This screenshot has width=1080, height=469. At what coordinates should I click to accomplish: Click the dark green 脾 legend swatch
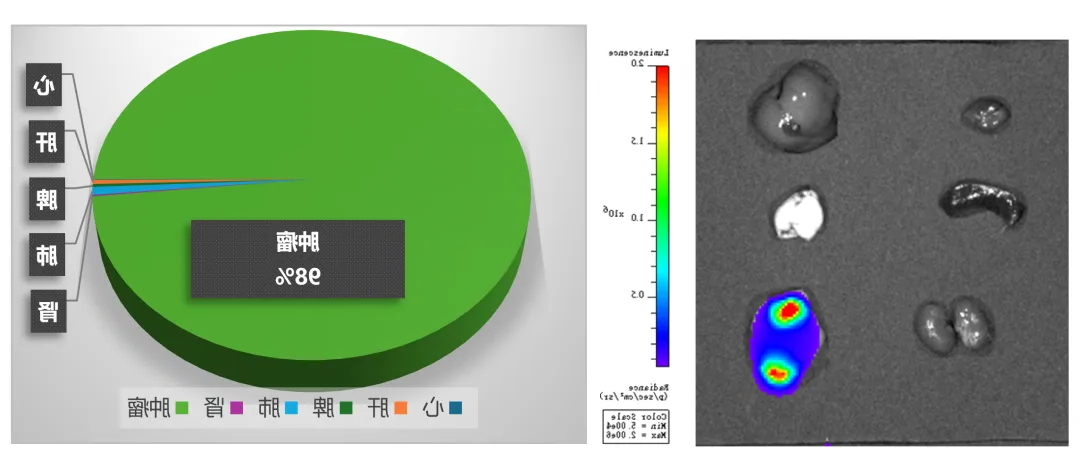pos(346,408)
